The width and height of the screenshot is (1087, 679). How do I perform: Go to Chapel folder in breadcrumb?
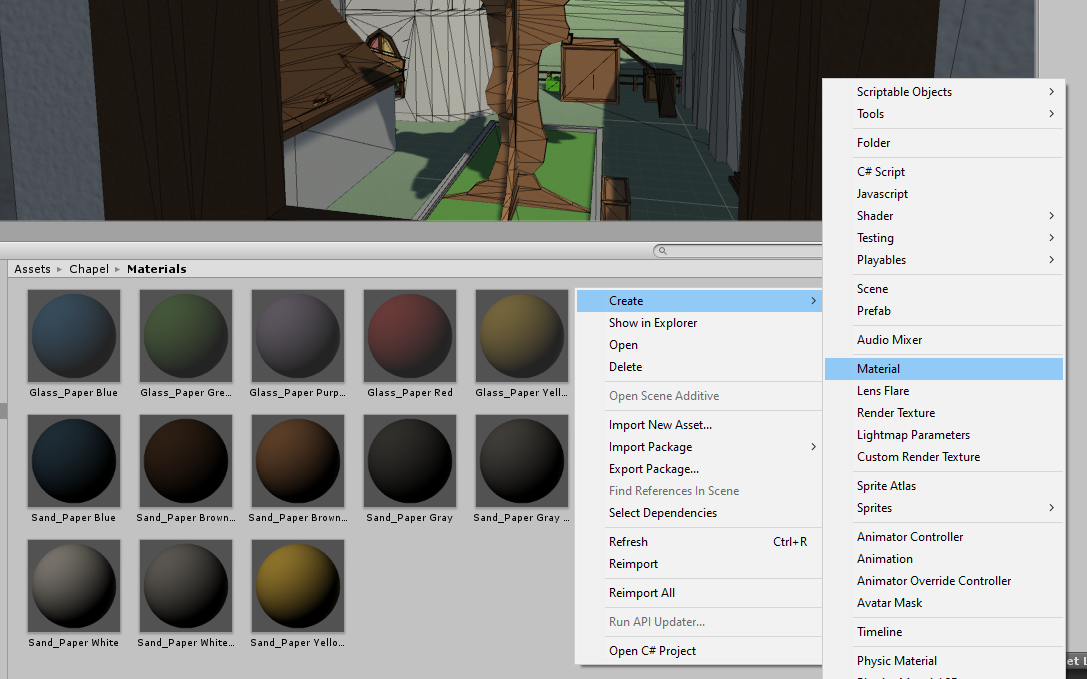[89, 269]
